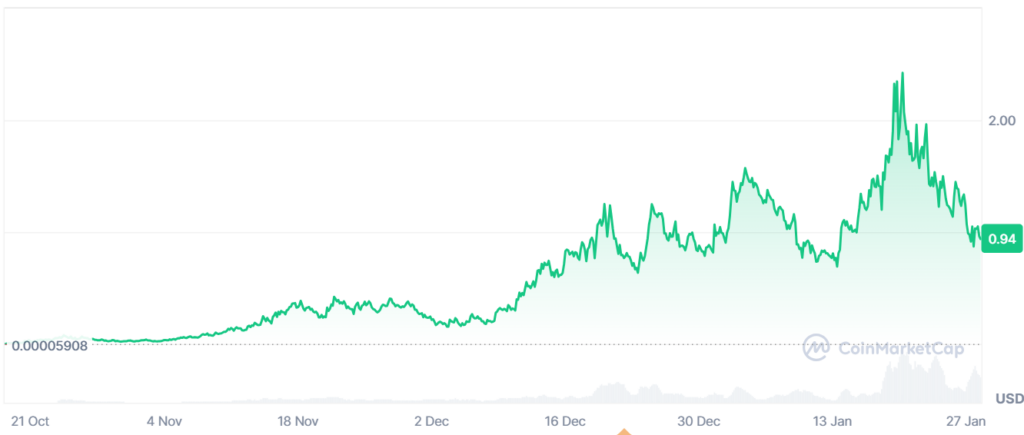Screen dimensions: 1024x435
Task: Click the highest peak of the price line
Action: tap(903, 74)
